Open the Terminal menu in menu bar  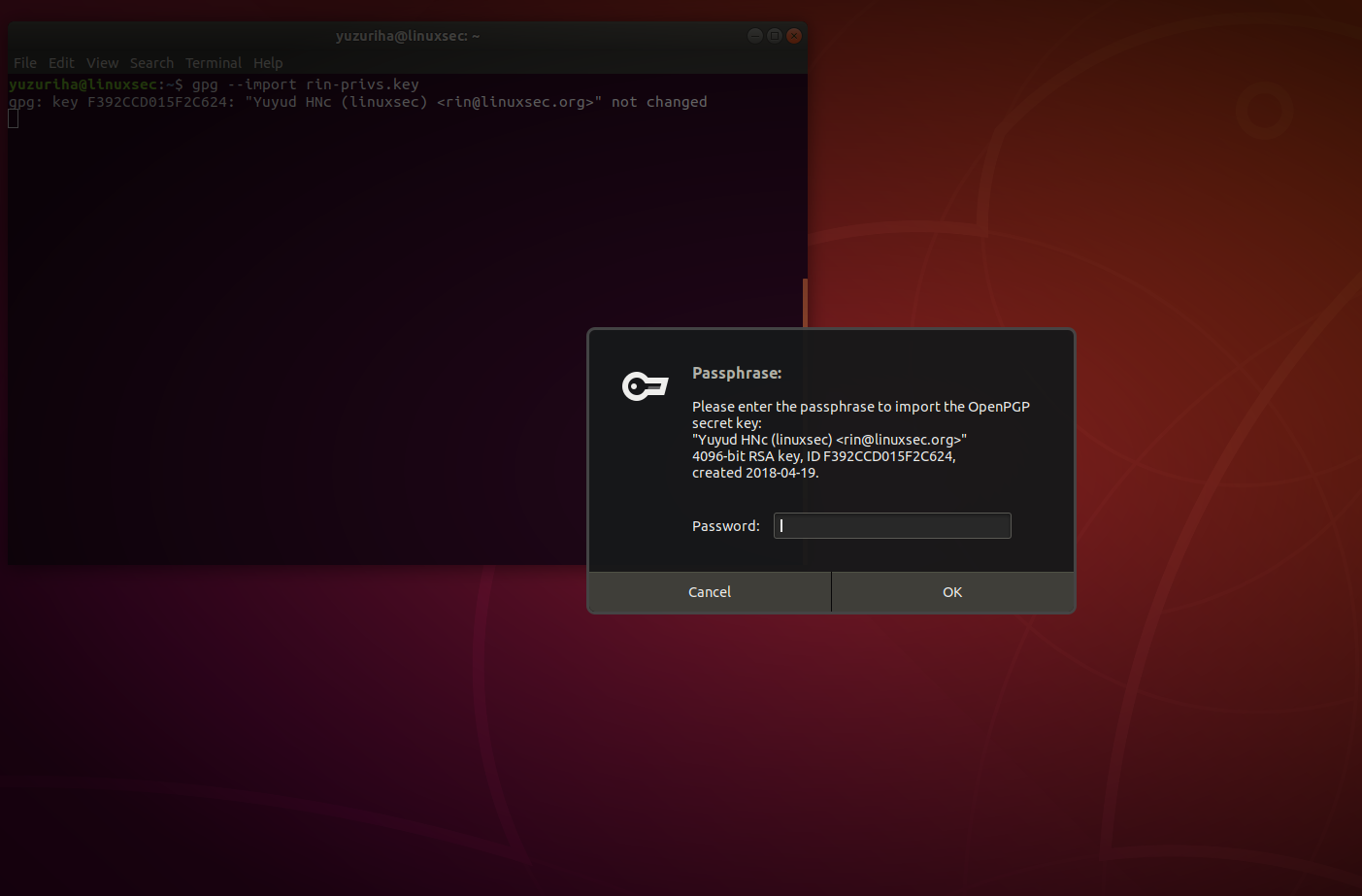click(x=214, y=63)
